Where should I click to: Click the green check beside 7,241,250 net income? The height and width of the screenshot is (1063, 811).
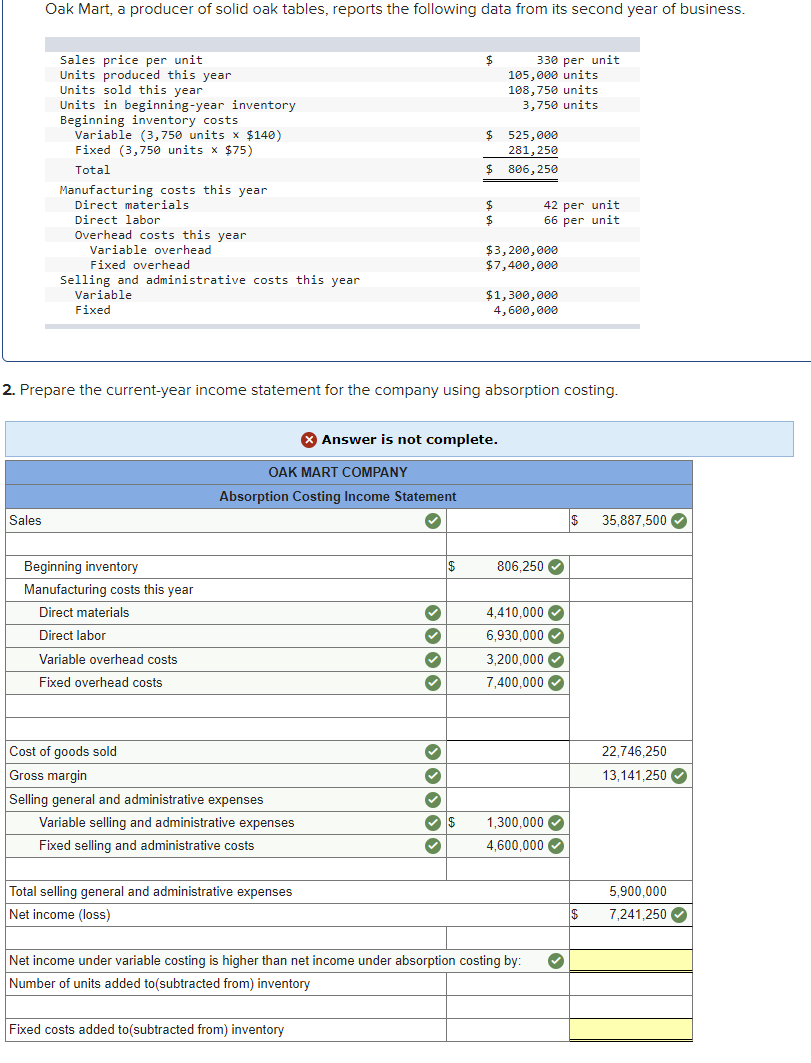pyautogui.click(x=679, y=915)
